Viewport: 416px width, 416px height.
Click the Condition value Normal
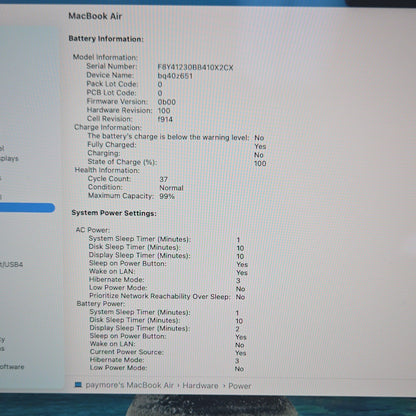coord(171,188)
